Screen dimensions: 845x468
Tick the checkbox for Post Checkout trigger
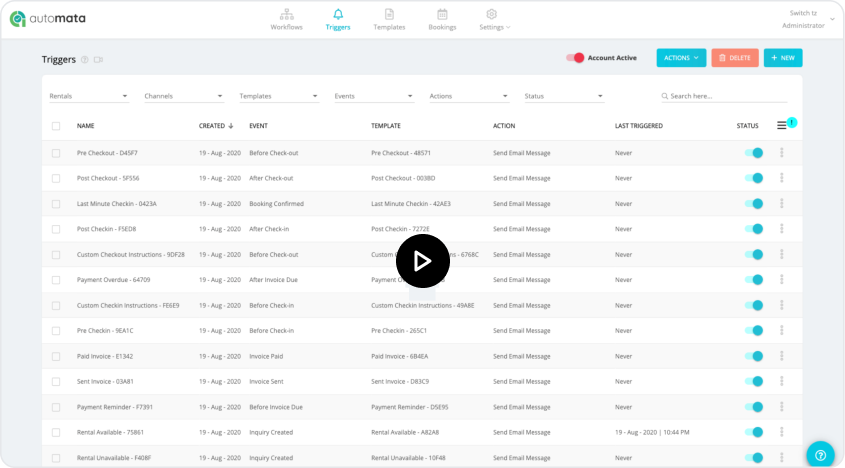point(56,178)
